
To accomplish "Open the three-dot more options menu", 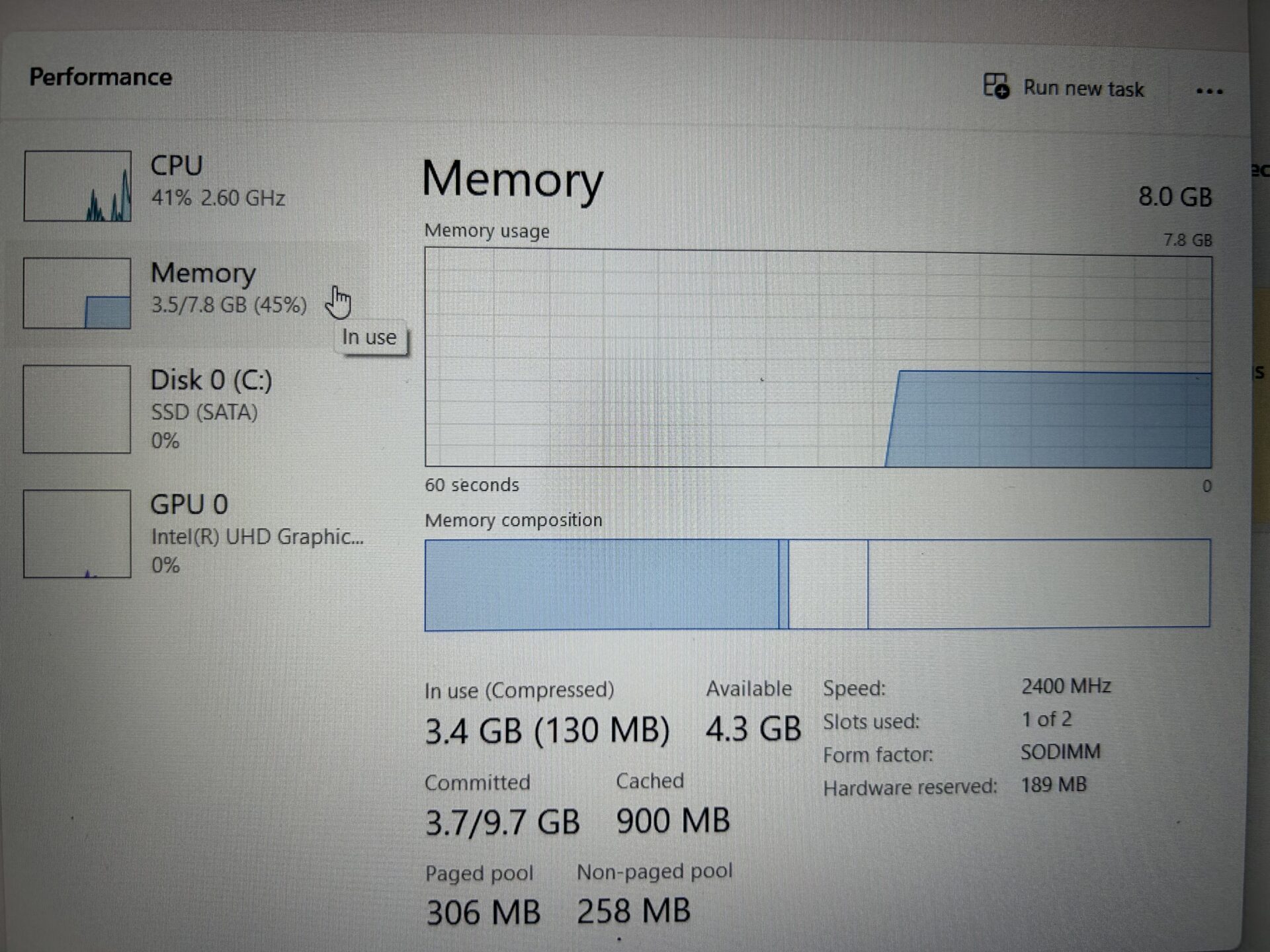I will pyautogui.click(x=1209, y=91).
